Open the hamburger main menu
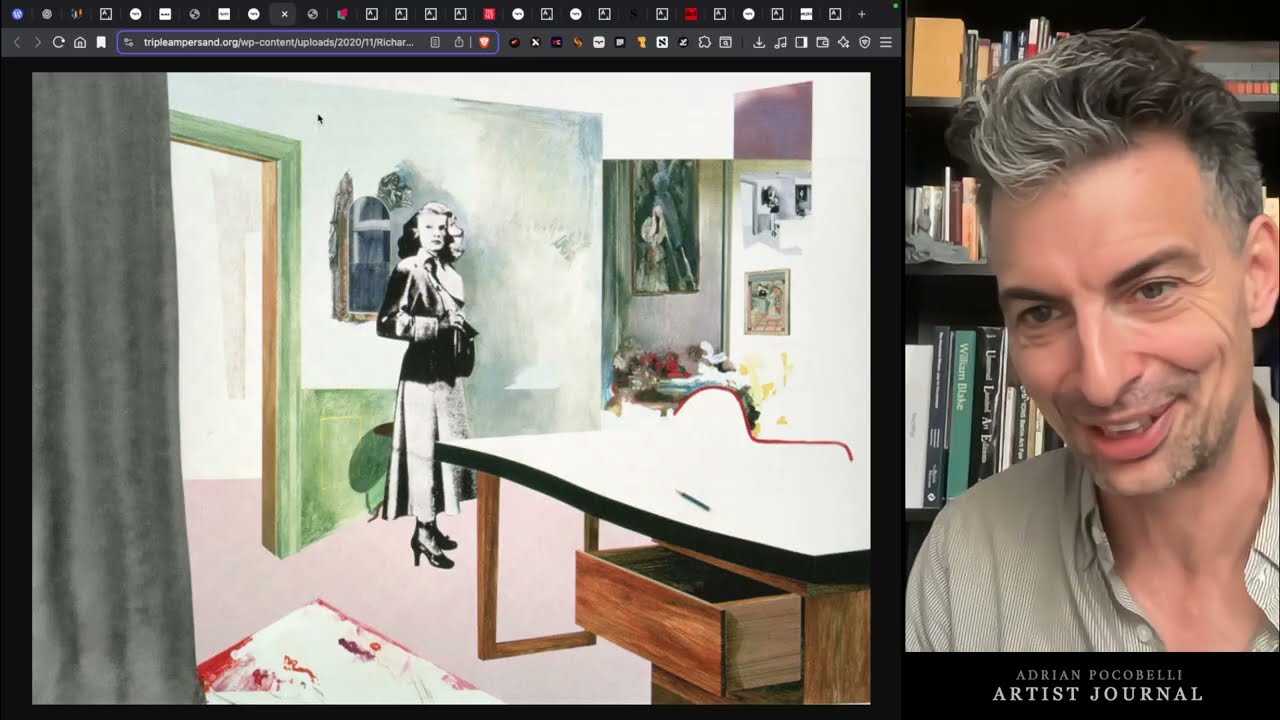This screenshot has width=1280, height=720. click(886, 42)
